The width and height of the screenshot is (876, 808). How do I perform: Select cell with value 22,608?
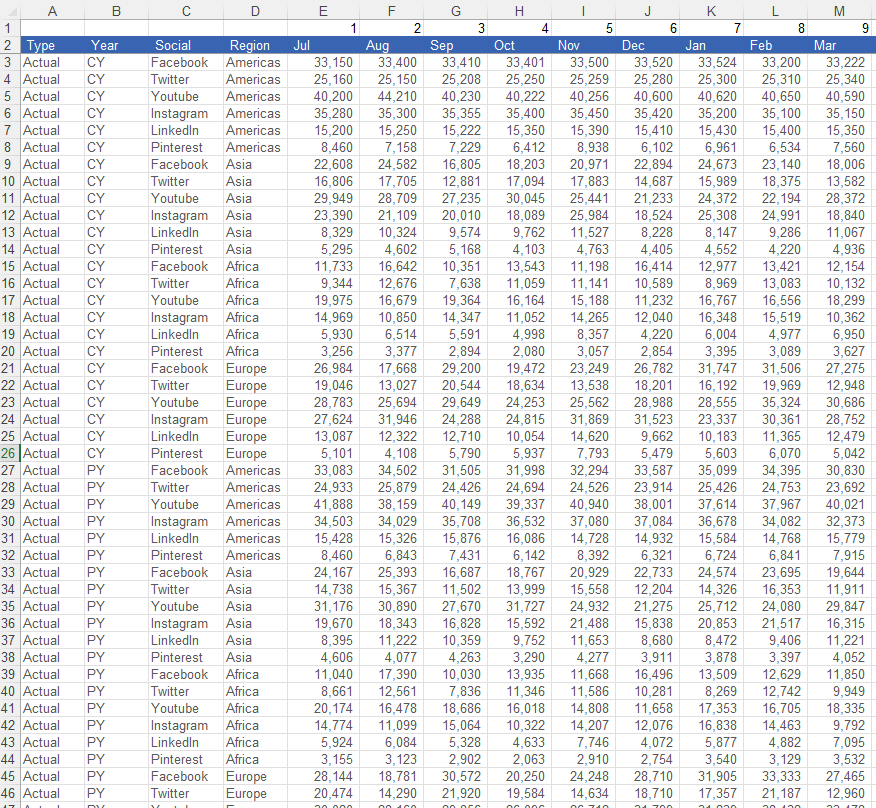pyautogui.click(x=323, y=164)
